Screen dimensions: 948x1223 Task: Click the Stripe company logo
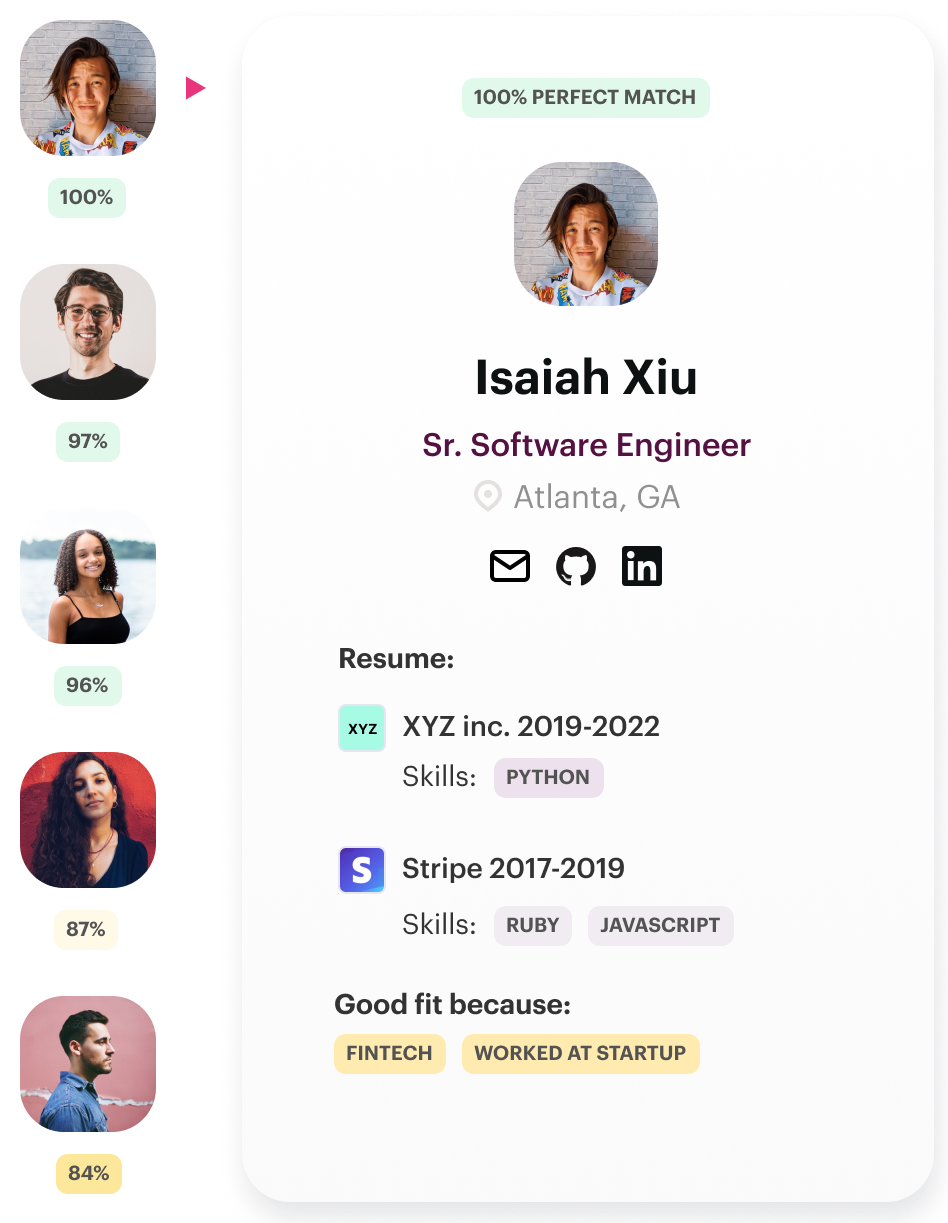[x=362, y=869]
